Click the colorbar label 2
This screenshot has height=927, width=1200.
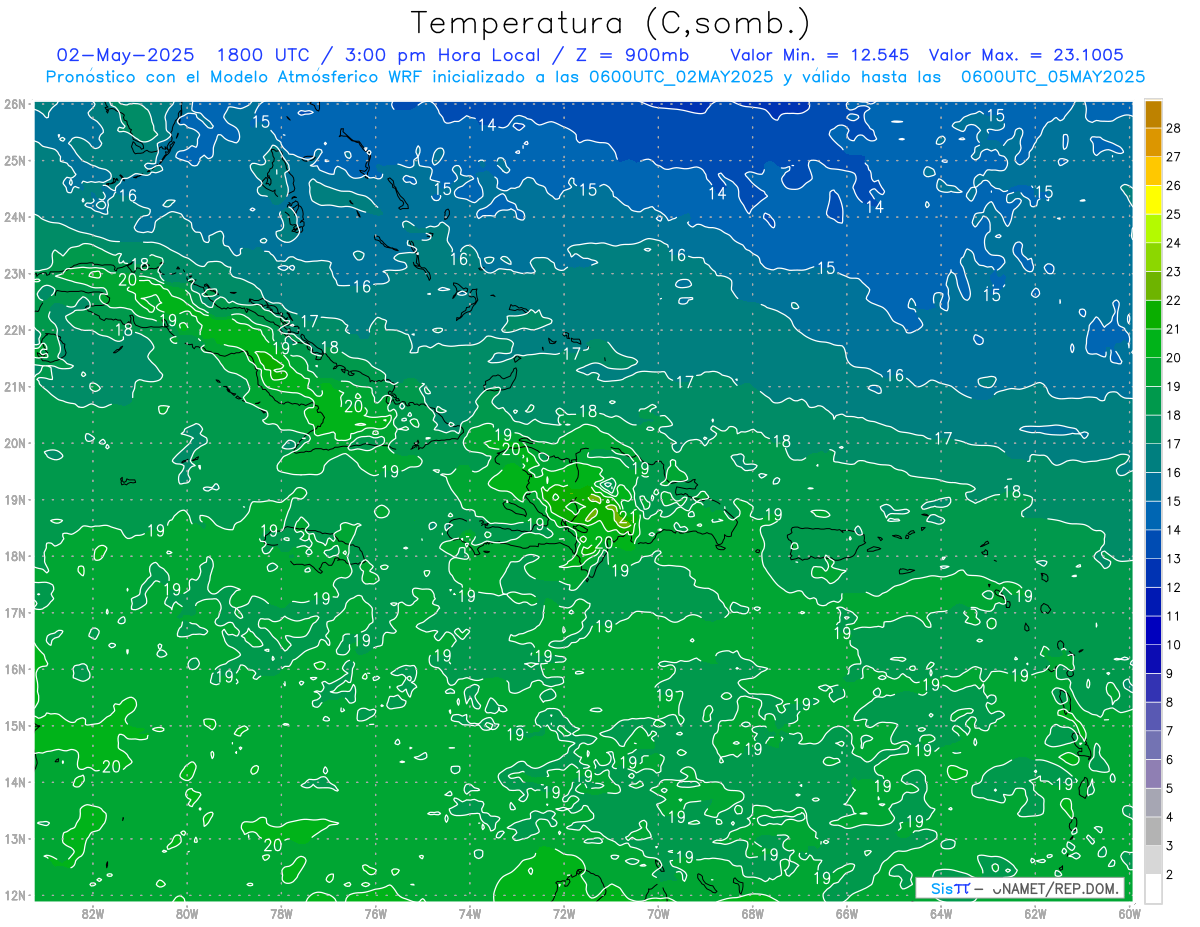pyautogui.click(x=1170, y=875)
